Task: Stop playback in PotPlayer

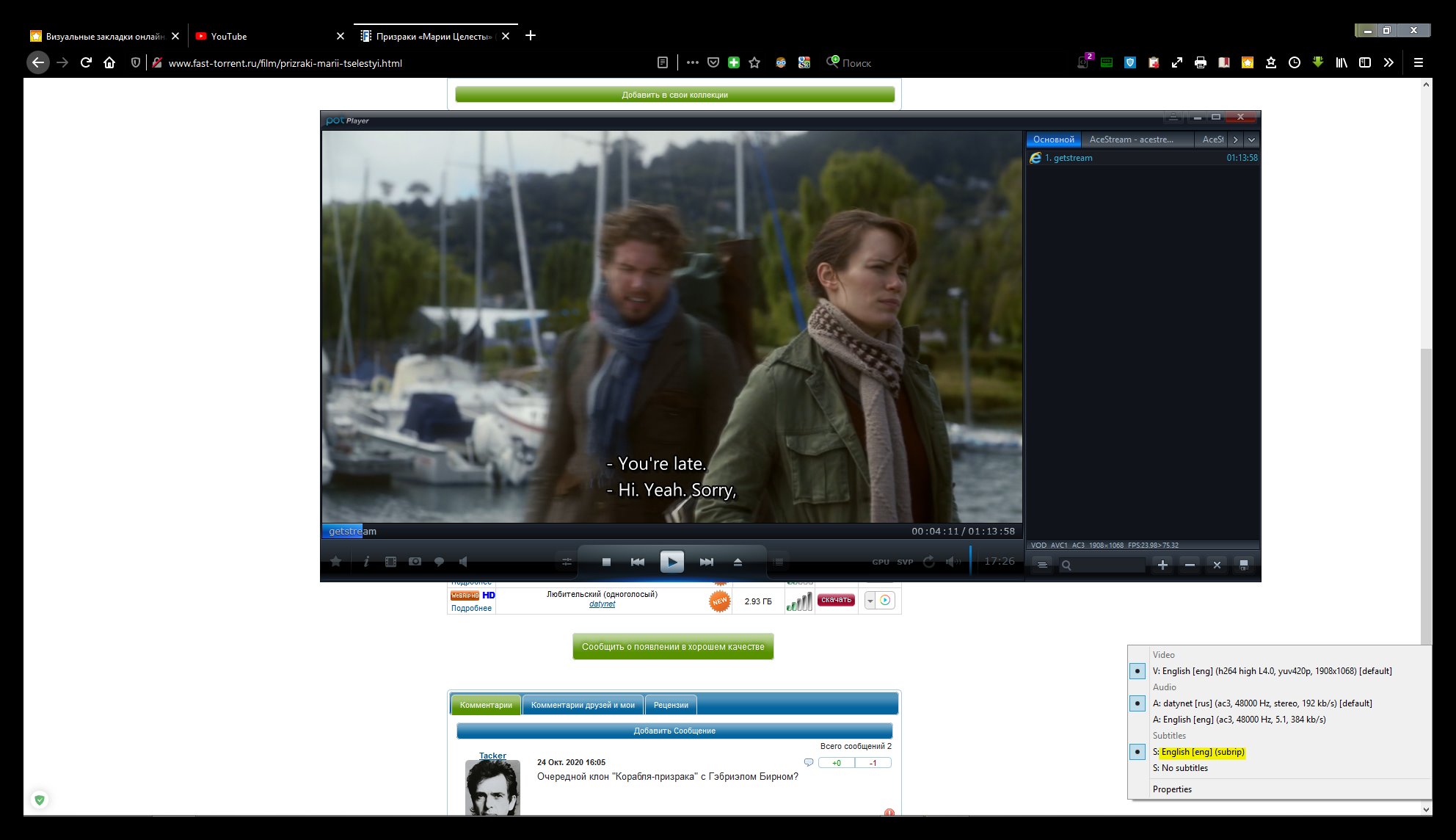Action: pyautogui.click(x=606, y=562)
